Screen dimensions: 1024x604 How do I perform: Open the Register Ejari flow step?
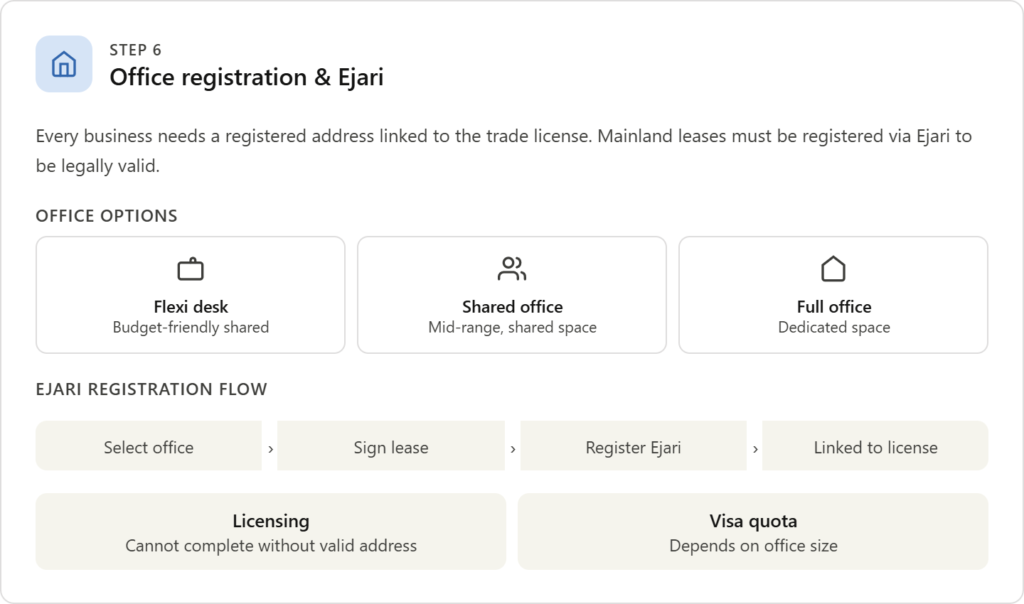(633, 447)
